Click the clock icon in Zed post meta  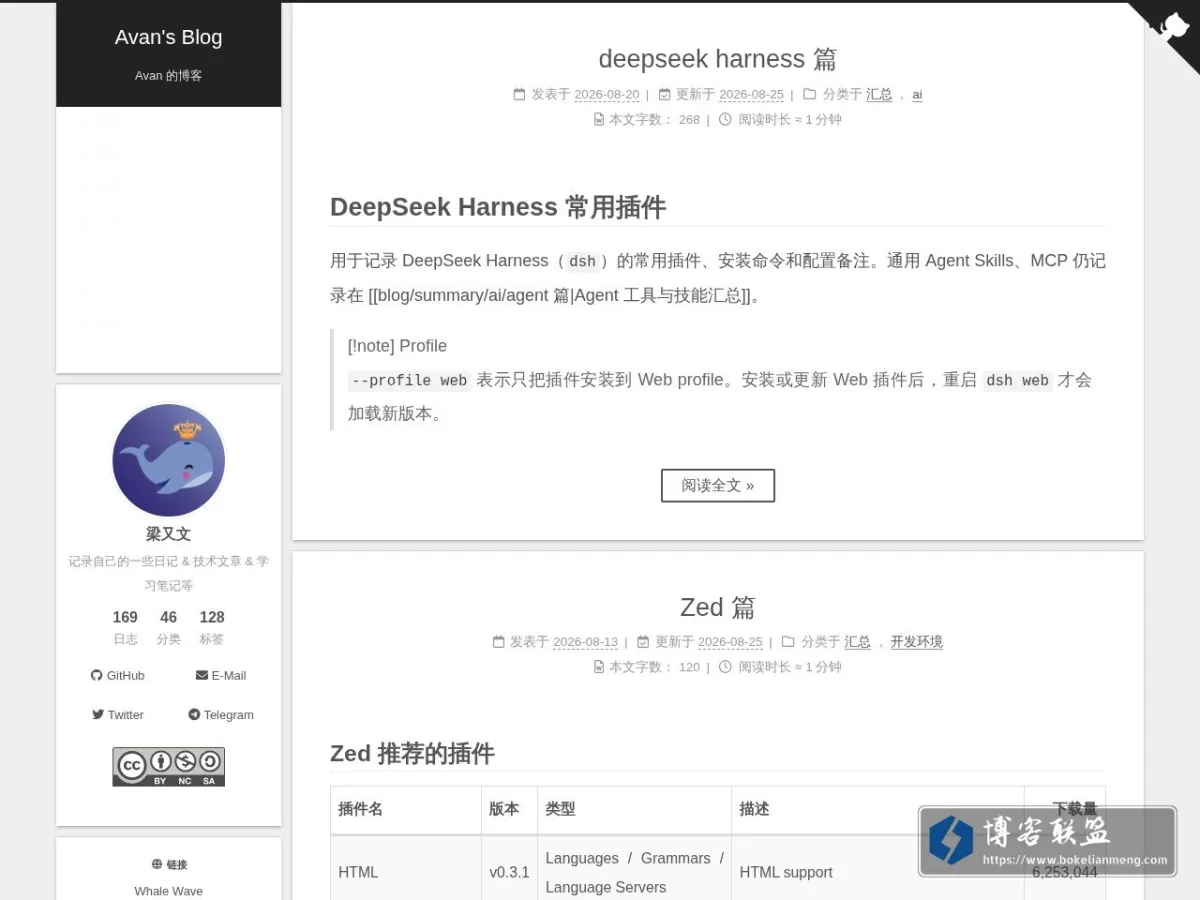[x=725, y=667]
